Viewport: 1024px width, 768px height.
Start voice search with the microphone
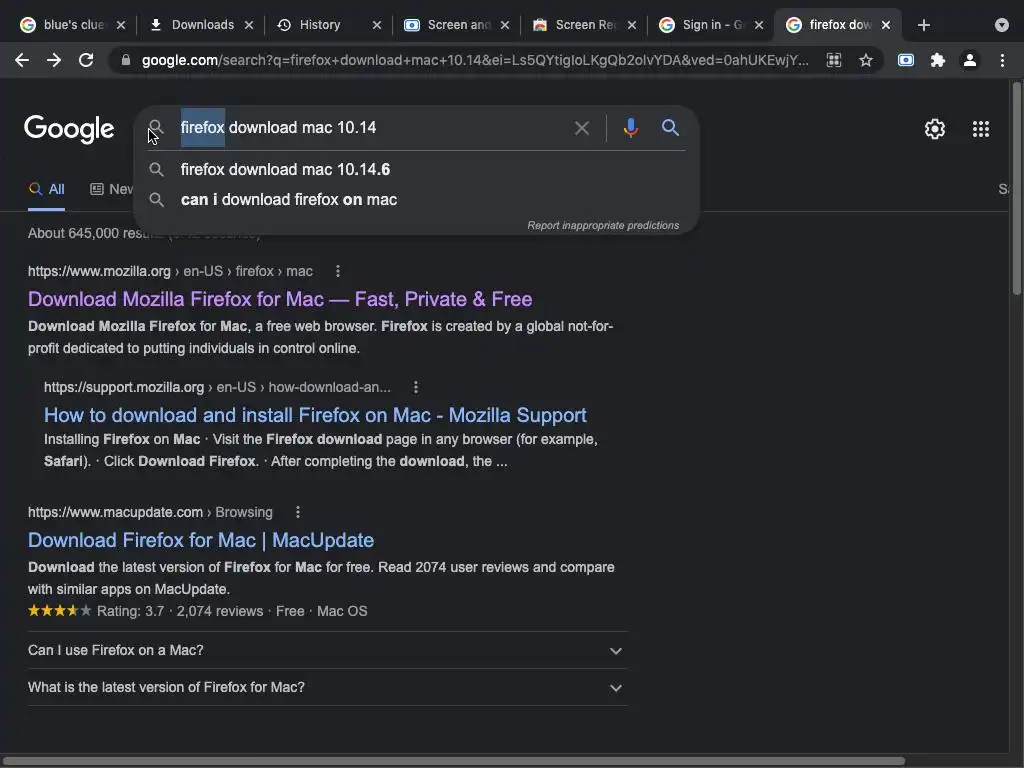click(631, 127)
